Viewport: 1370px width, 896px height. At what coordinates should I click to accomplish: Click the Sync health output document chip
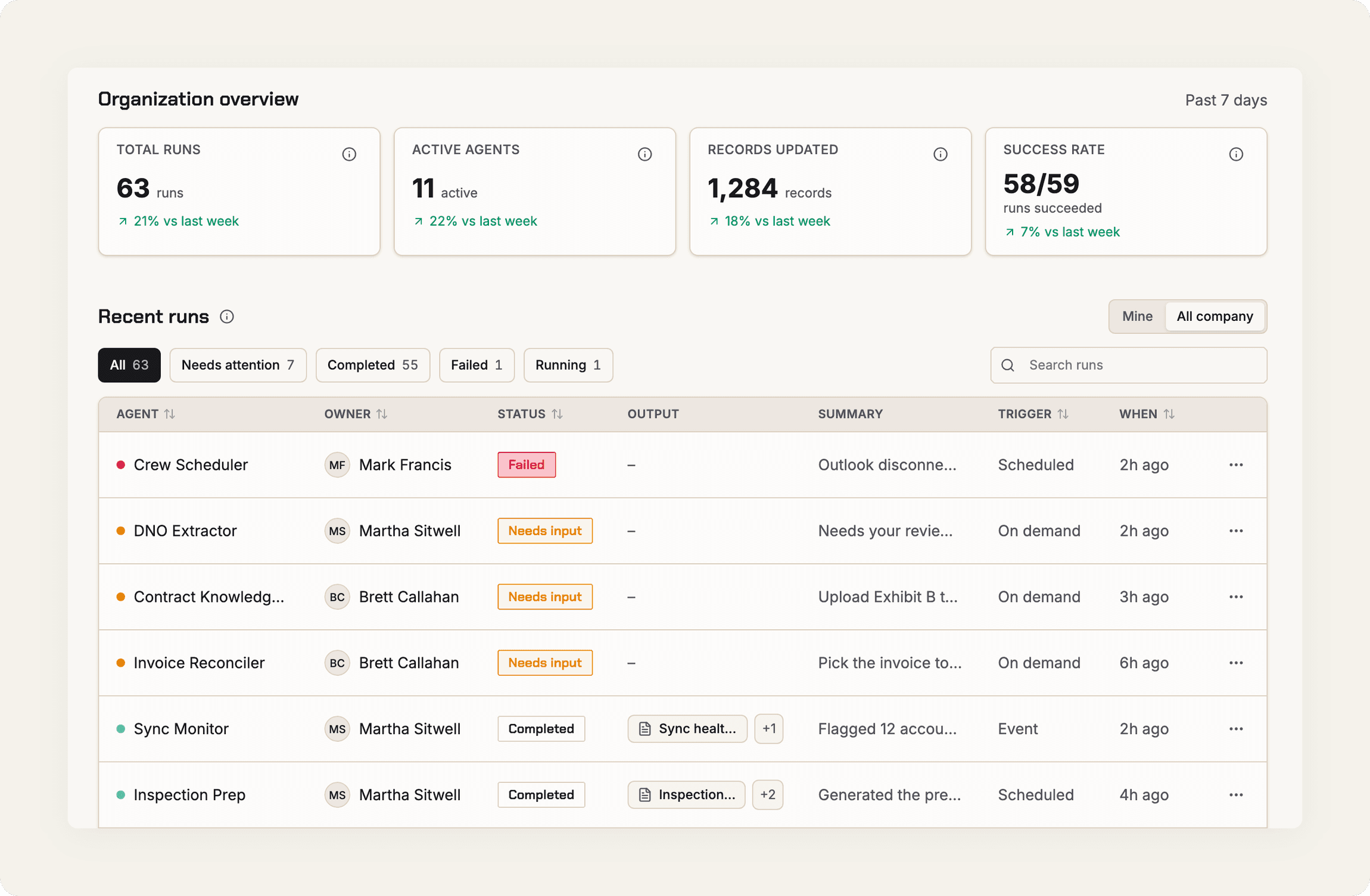pyautogui.click(x=687, y=729)
